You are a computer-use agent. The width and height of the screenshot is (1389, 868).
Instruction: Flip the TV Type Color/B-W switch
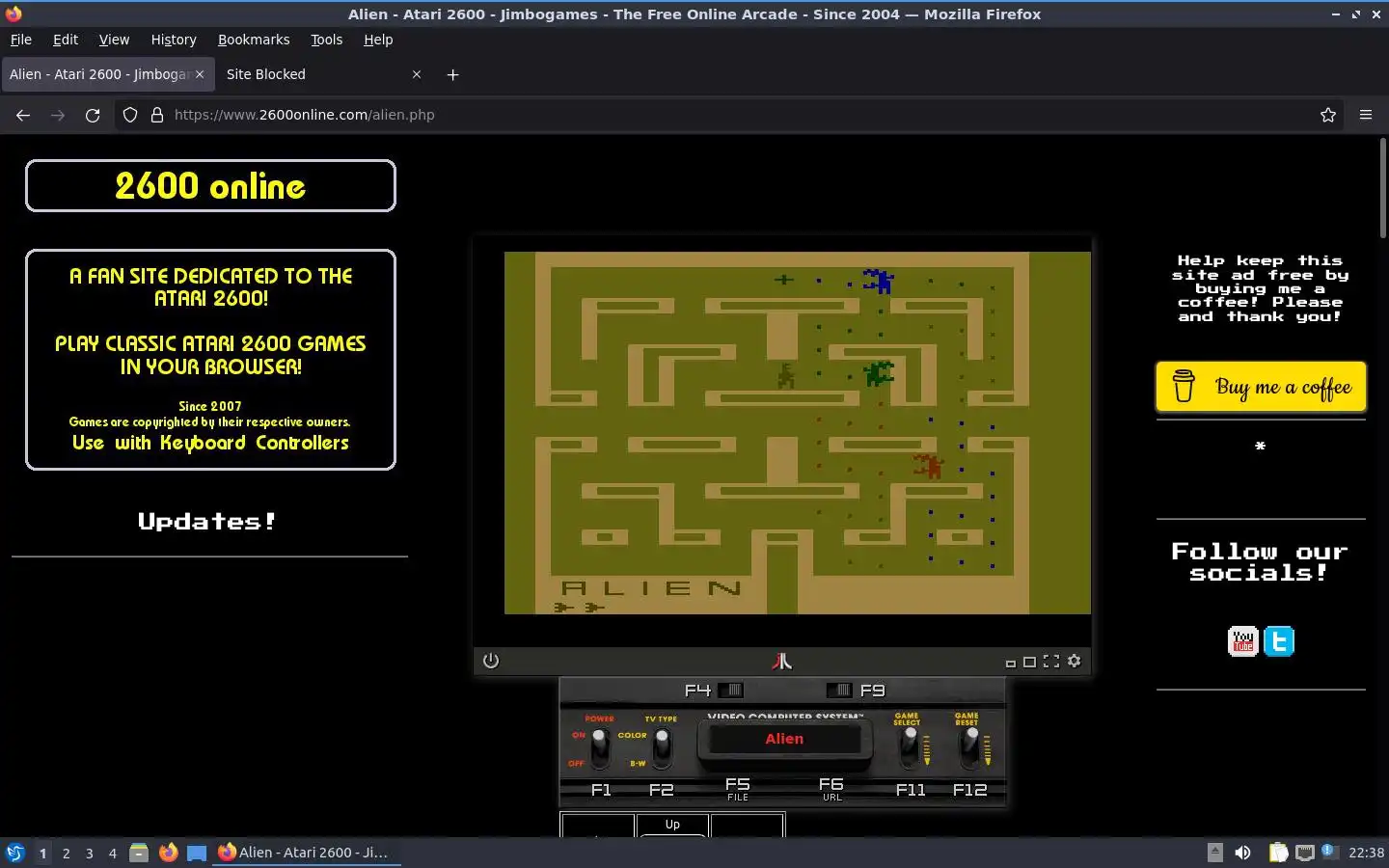click(662, 746)
